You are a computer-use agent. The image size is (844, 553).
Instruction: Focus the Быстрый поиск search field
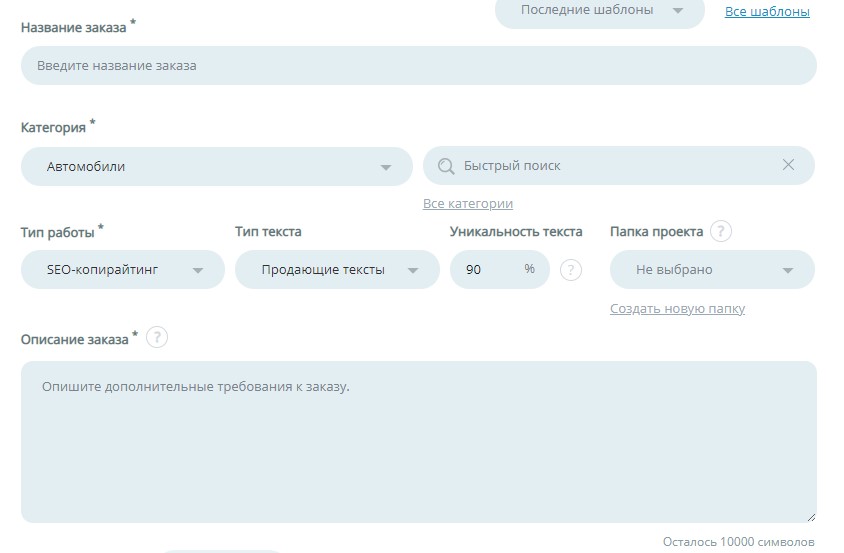[x=618, y=165]
